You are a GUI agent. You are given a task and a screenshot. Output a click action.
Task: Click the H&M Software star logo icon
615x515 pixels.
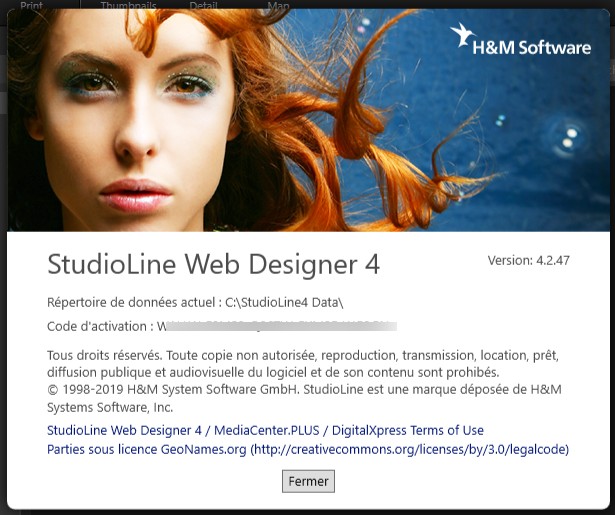[465, 38]
